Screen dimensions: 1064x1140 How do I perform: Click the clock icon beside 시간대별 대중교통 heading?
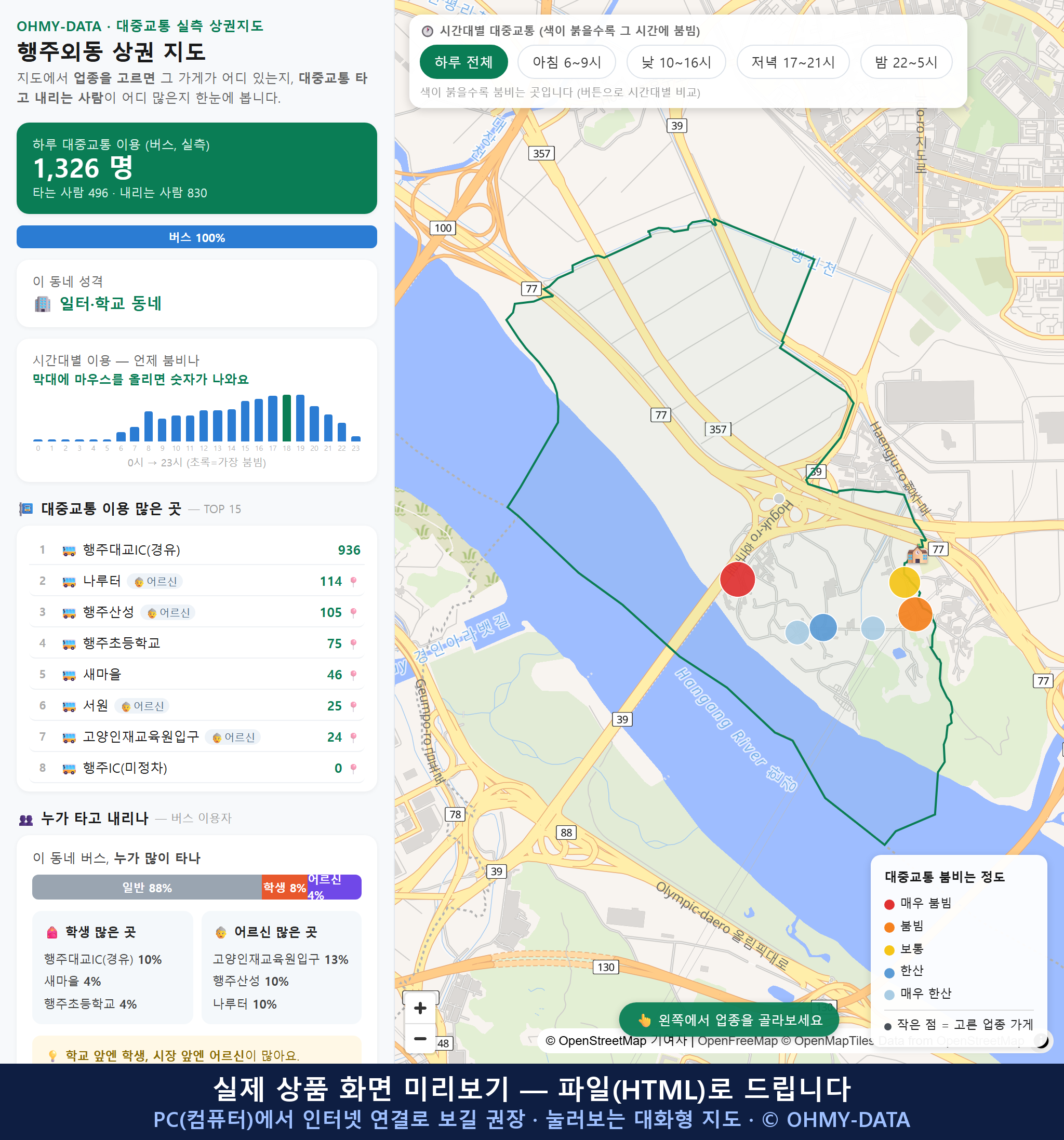427,31
